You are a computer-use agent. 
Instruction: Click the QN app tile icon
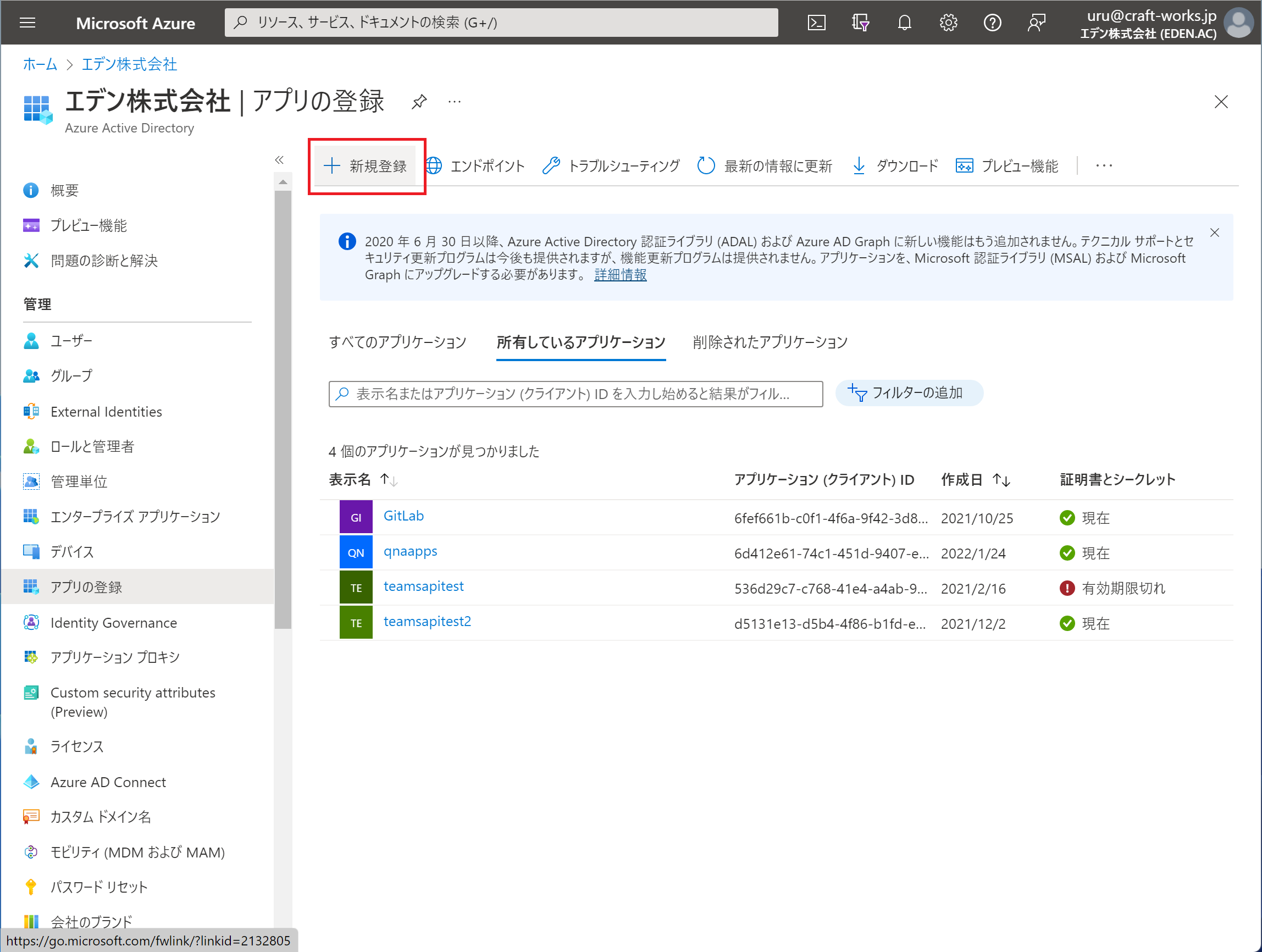(356, 552)
